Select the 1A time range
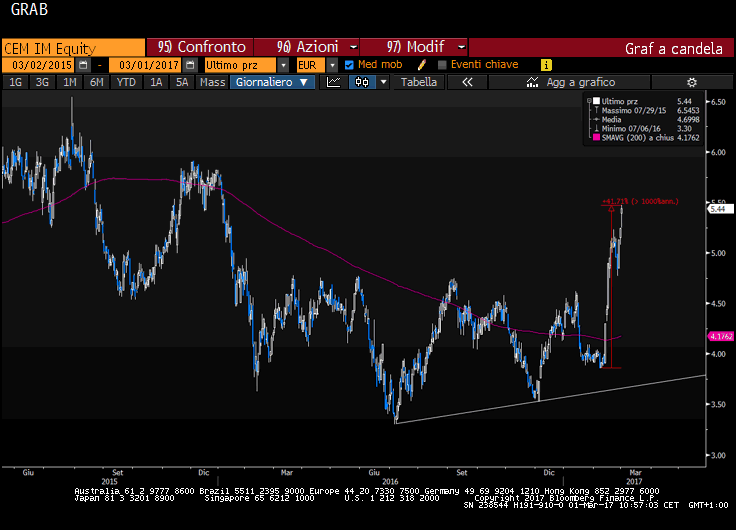 [x=156, y=82]
